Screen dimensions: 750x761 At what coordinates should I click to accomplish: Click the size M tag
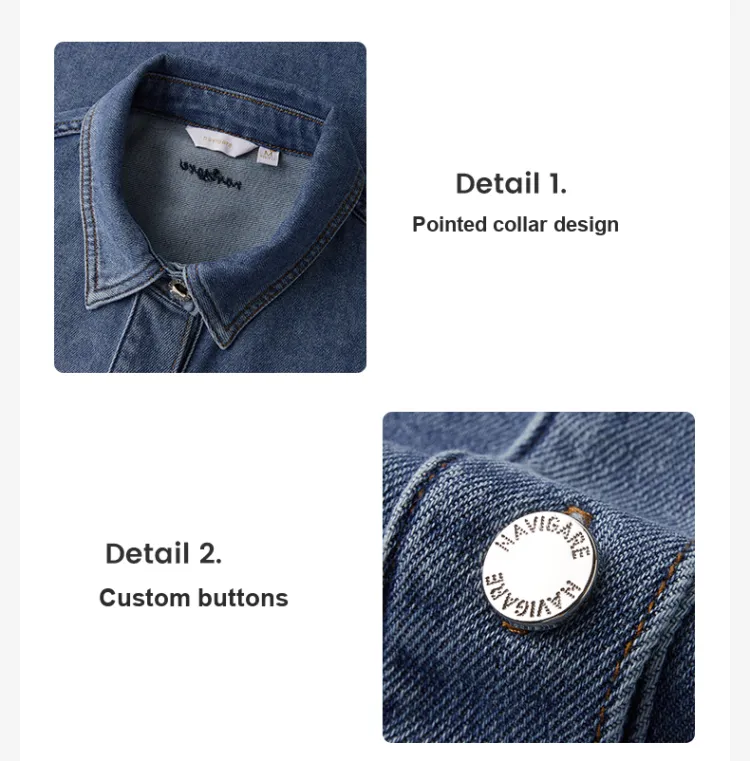[268, 155]
